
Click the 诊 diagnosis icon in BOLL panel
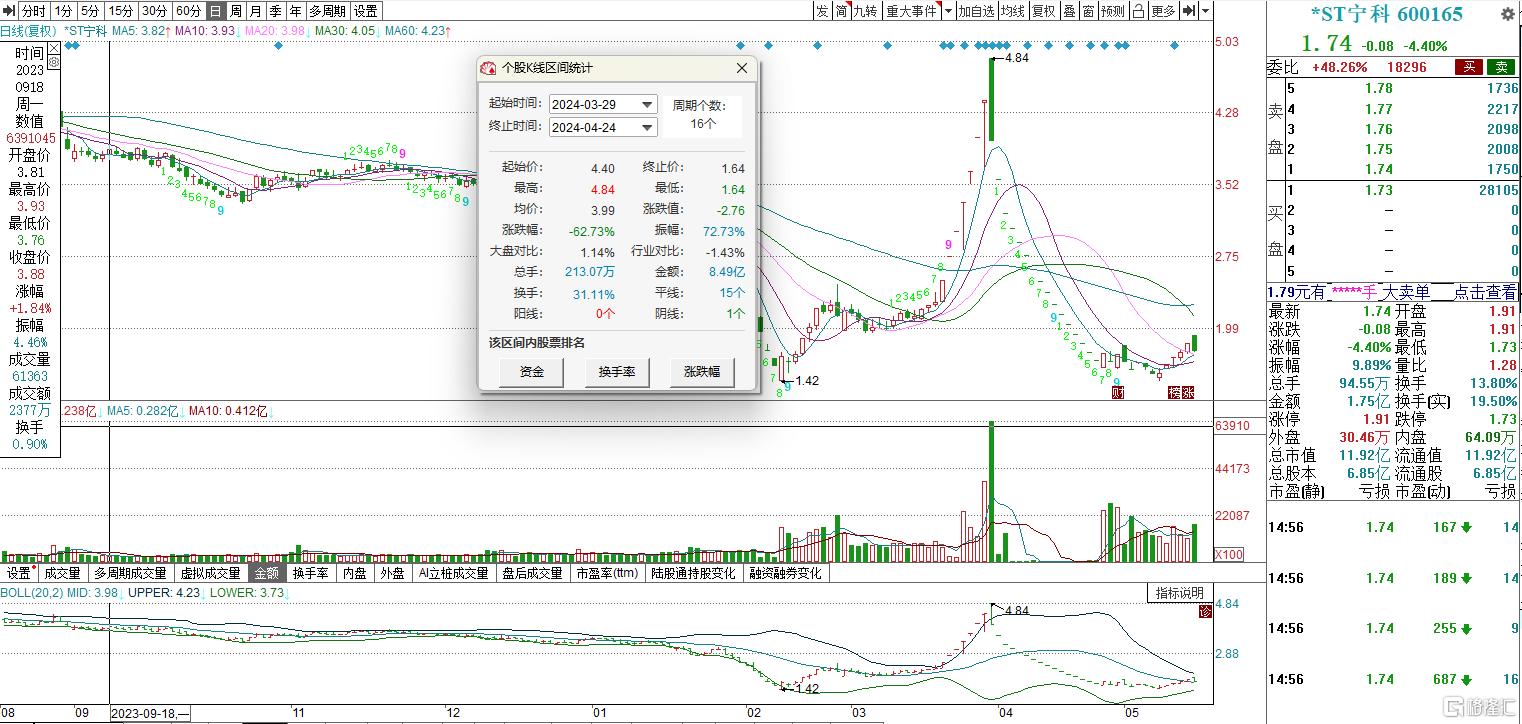coord(1205,611)
